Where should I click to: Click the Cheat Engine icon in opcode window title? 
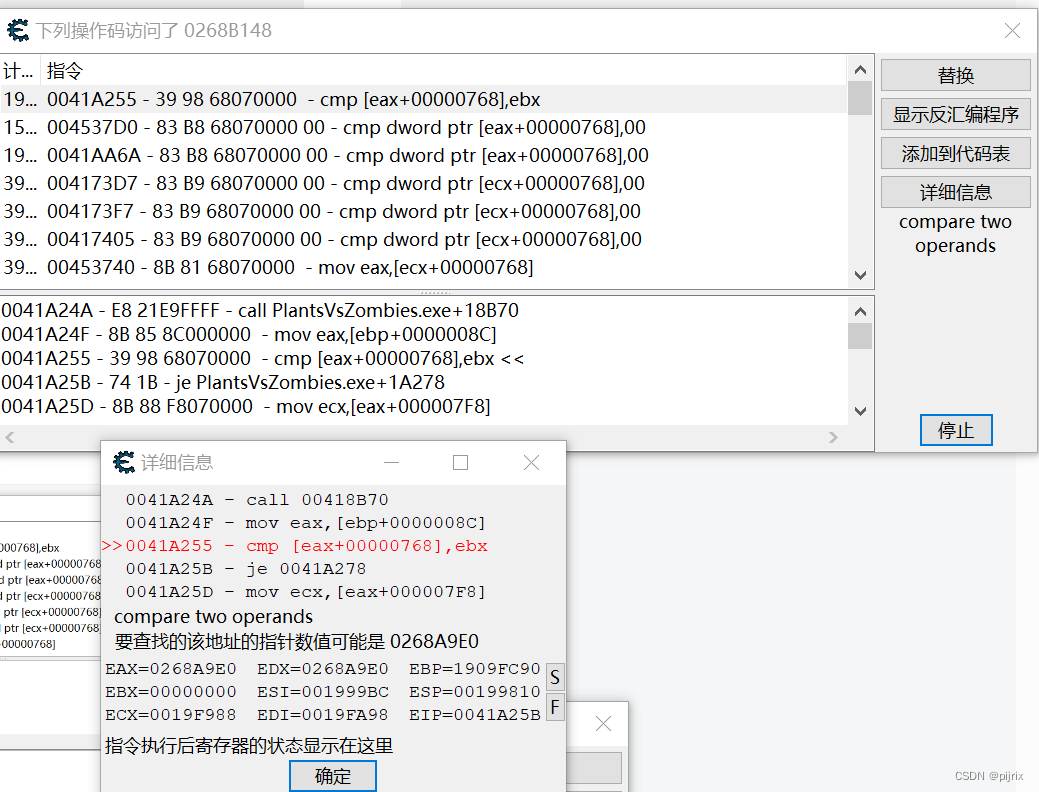(x=18, y=30)
